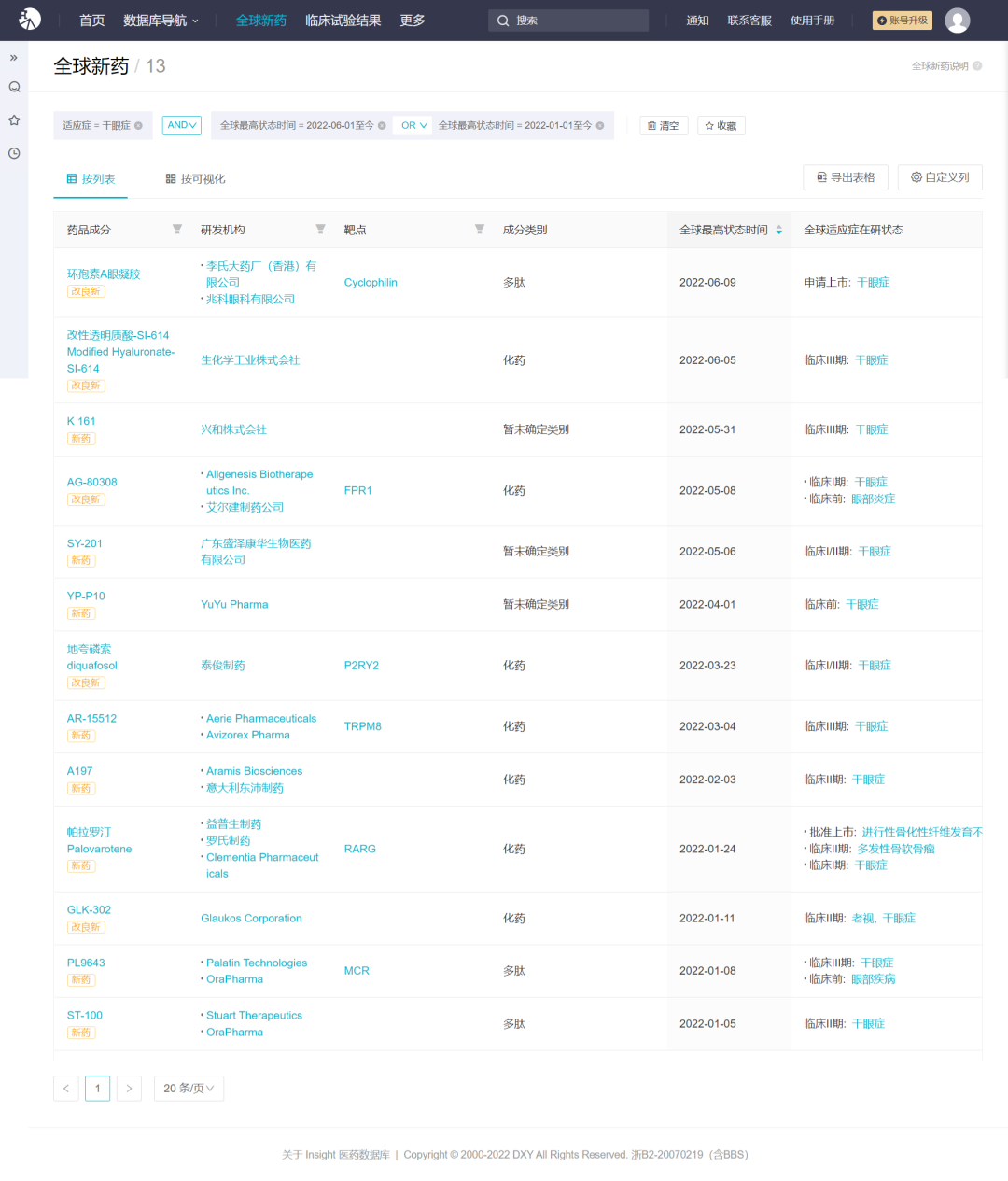Click the 清空 clear filters button
The width and height of the screenshot is (1008, 1181).
664,126
